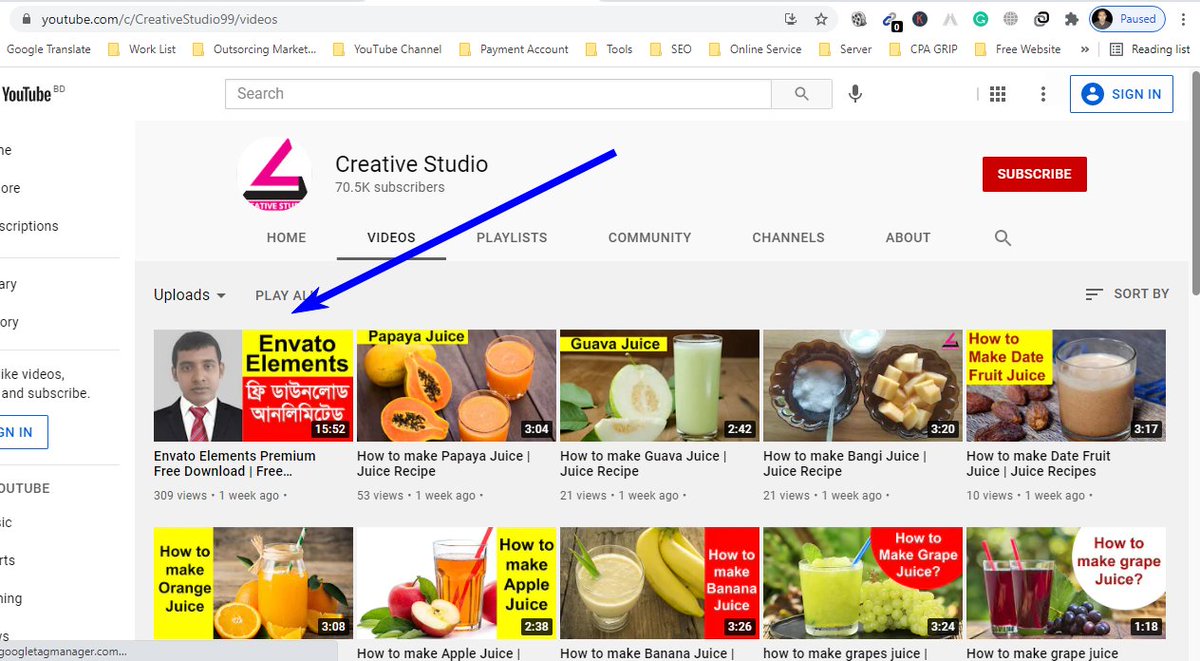Screen dimensions: 1200x661
Task: Click the overlapping rounded squares extension icon
Action: pyautogui.click(x=1041, y=19)
